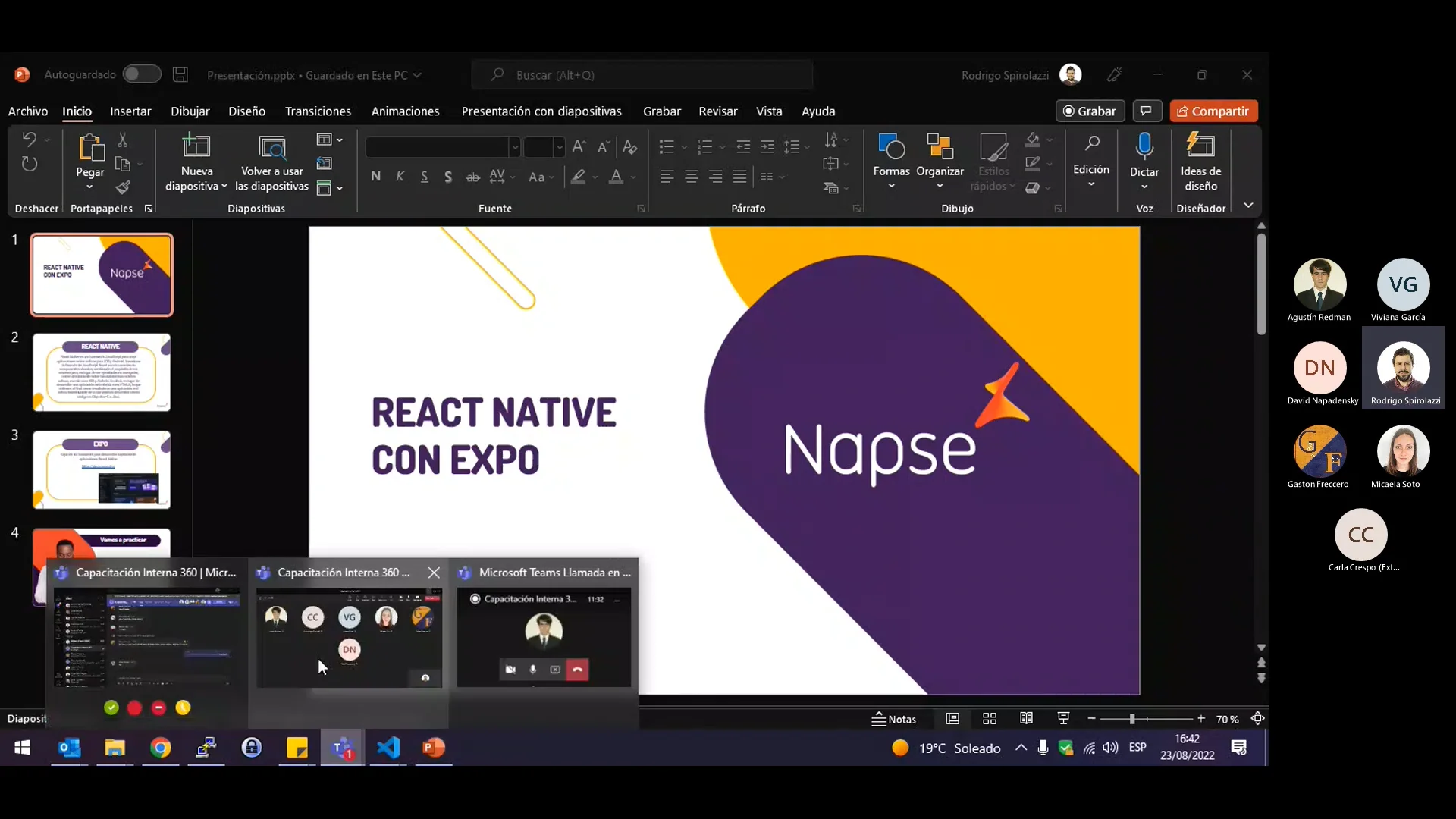Screen dimensions: 1456x819
Task: Click zoom in plus button
Action: (1201, 719)
